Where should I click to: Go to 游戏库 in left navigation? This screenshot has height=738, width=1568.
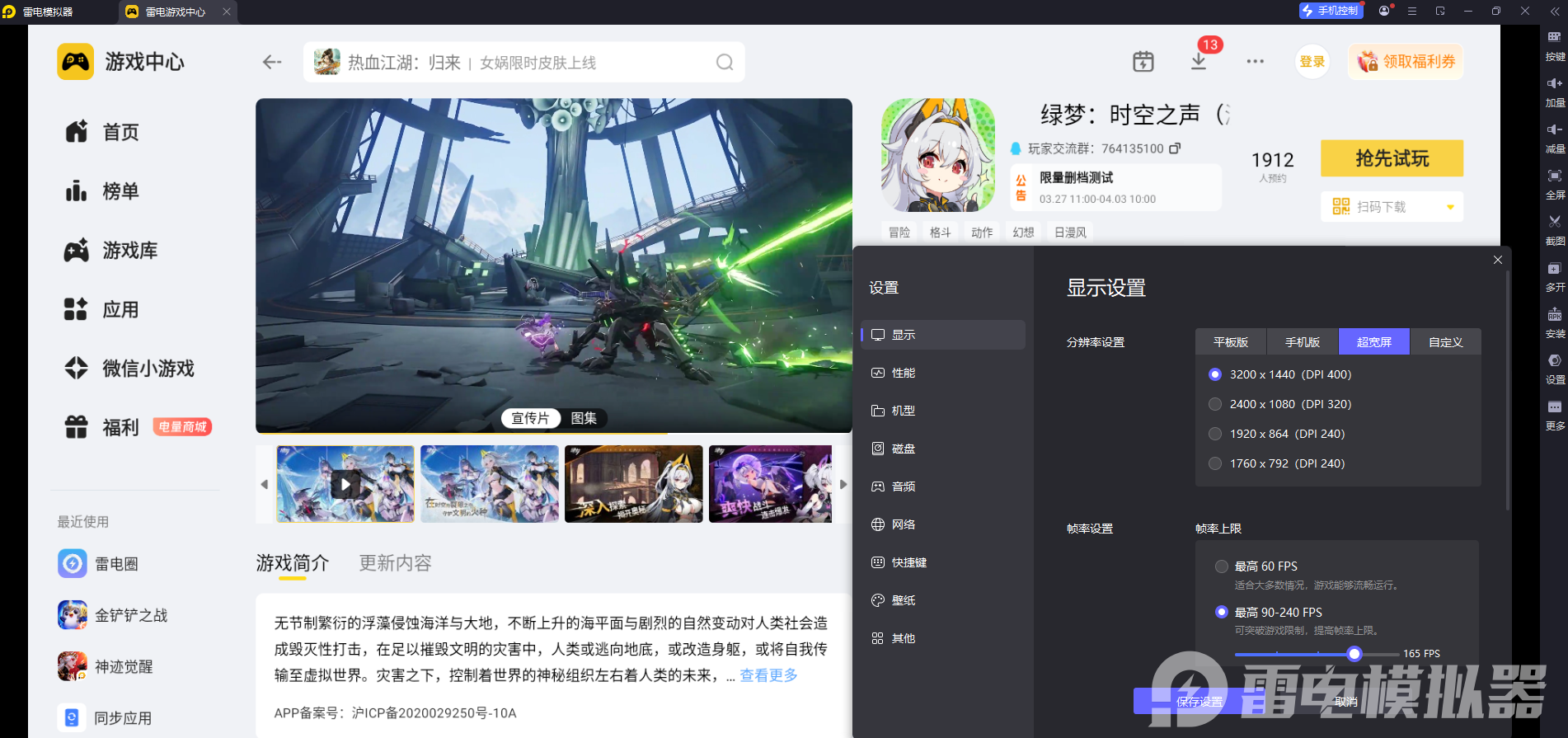tap(111, 251)
